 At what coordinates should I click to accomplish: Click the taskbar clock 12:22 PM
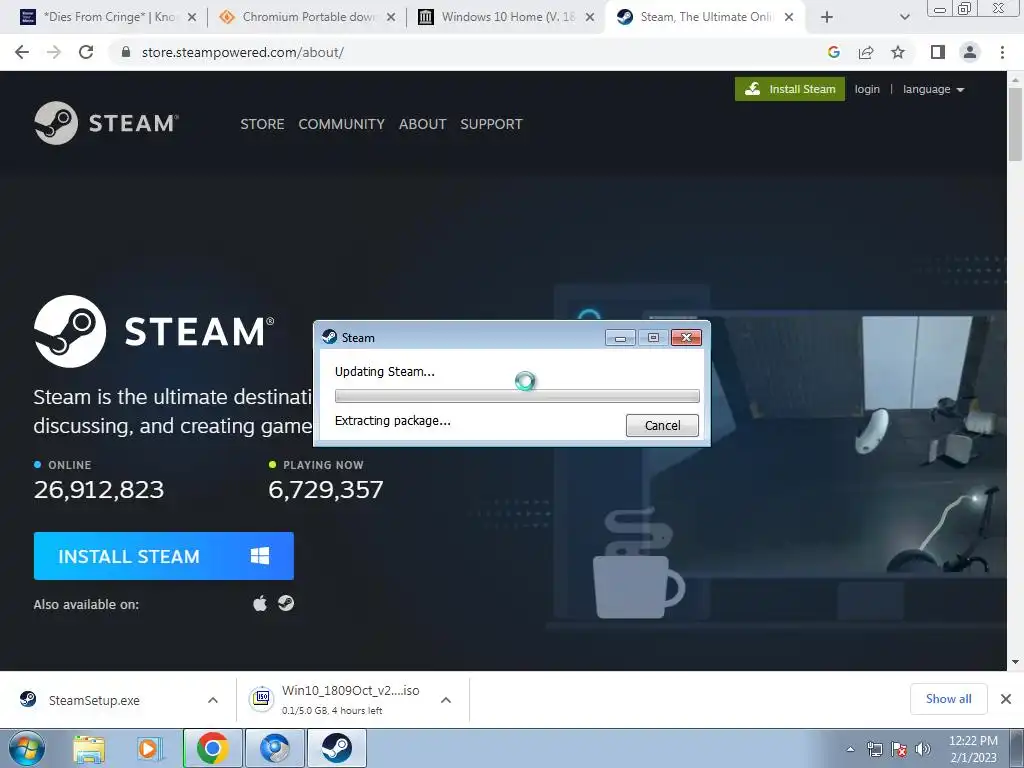point(973,741)
